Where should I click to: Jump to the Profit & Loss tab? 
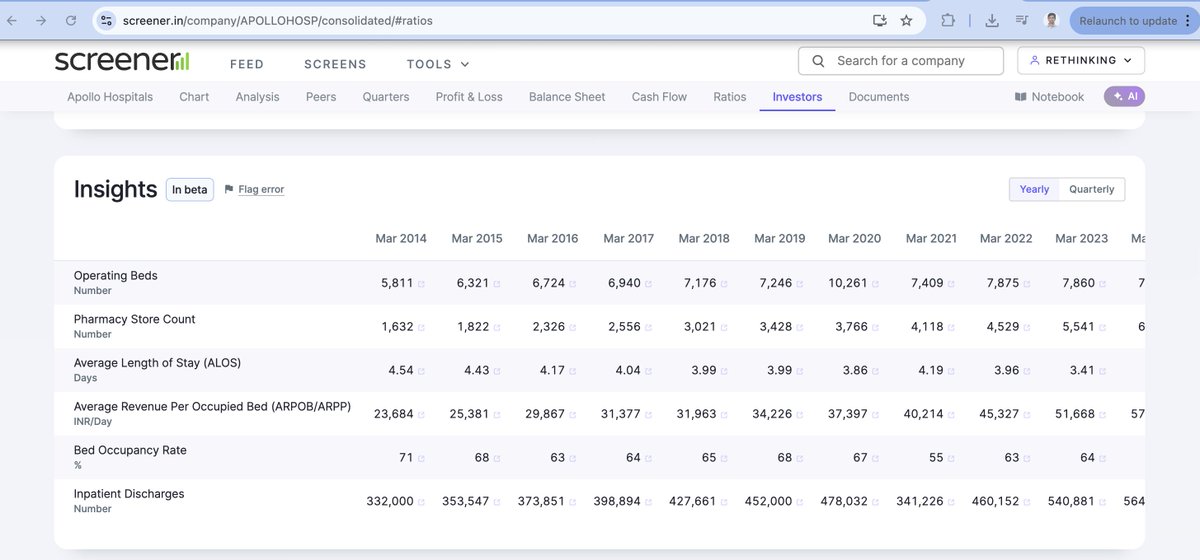click(x=469, y=97)
